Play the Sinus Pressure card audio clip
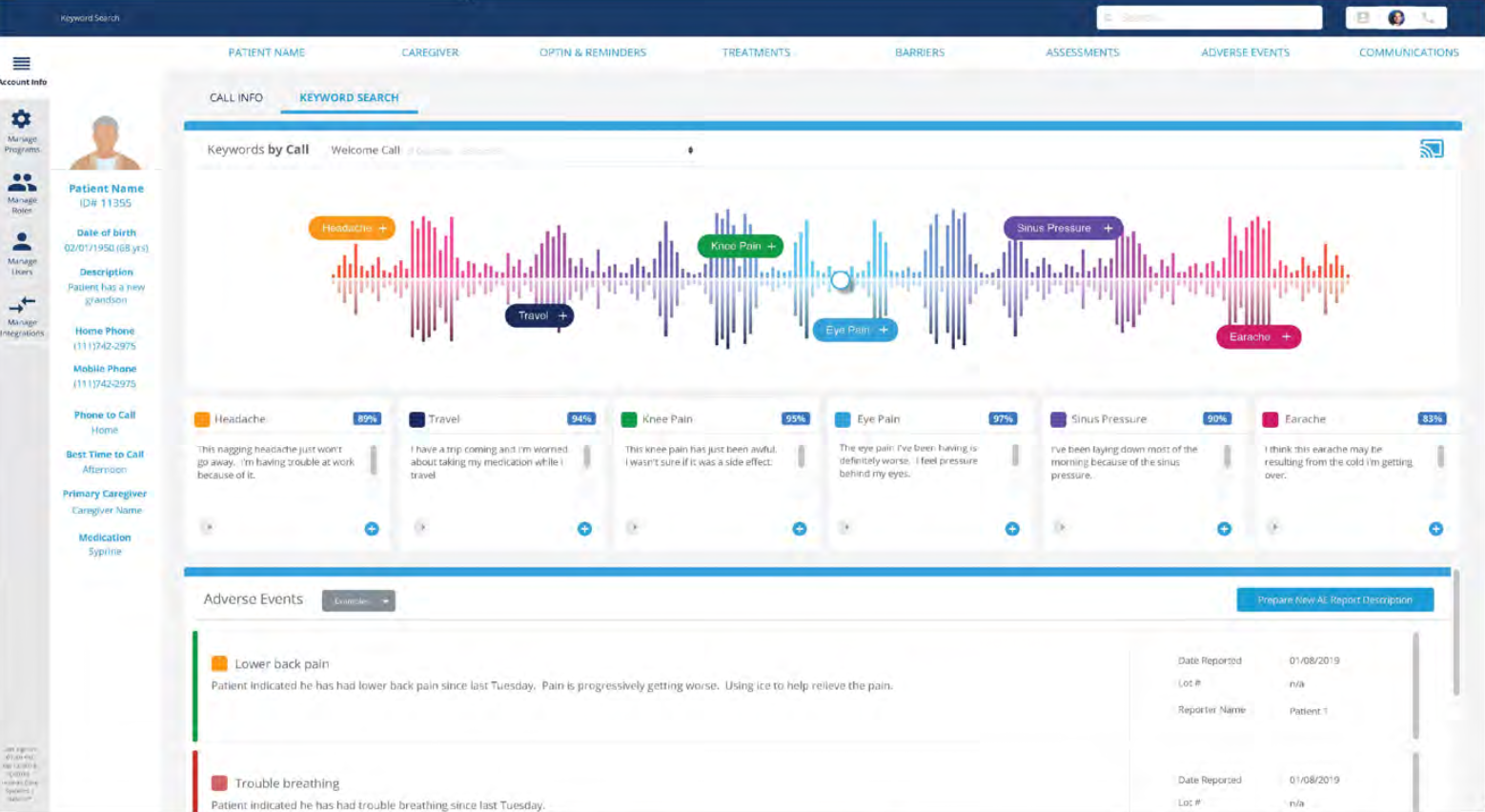 tap(1060, 526)
